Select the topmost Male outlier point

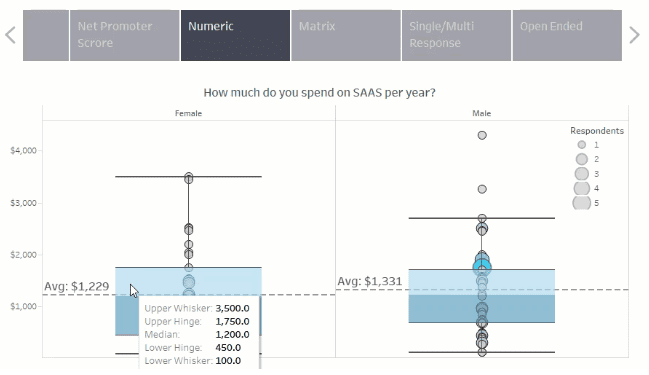(482, 135)
